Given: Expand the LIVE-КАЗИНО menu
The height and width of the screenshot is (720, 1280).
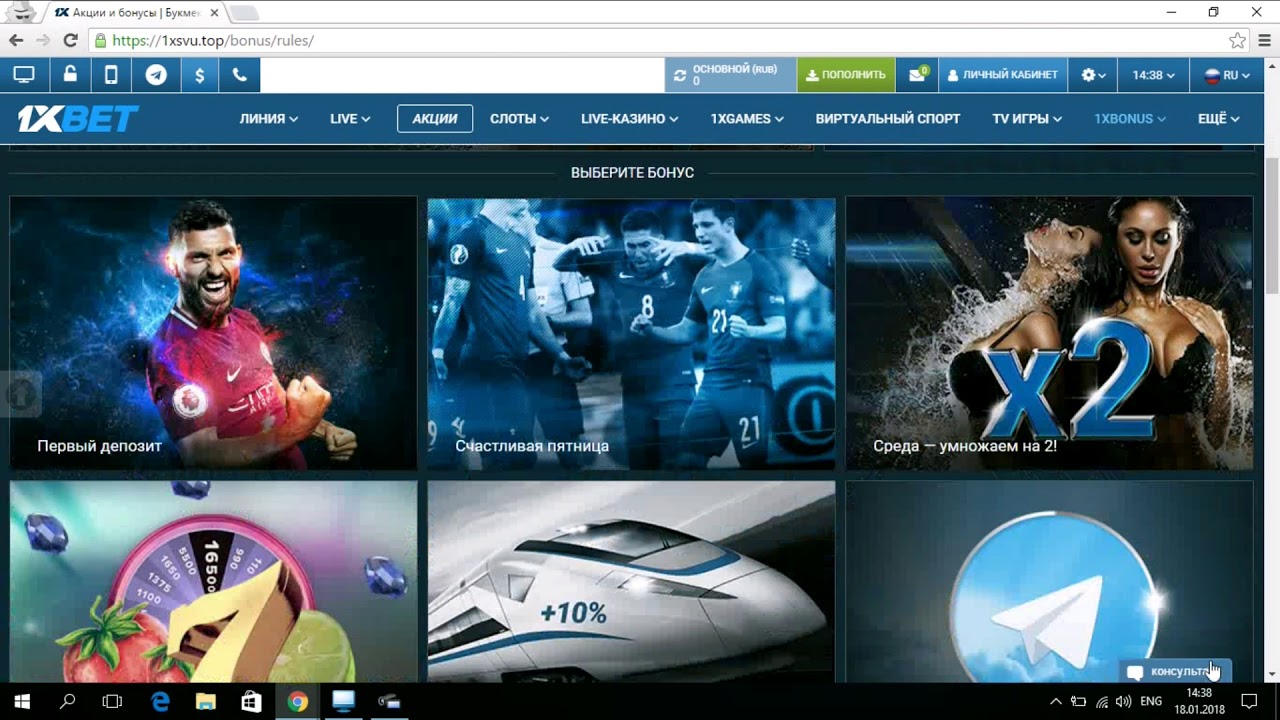Looking at the screenshot, I should 629,119.
